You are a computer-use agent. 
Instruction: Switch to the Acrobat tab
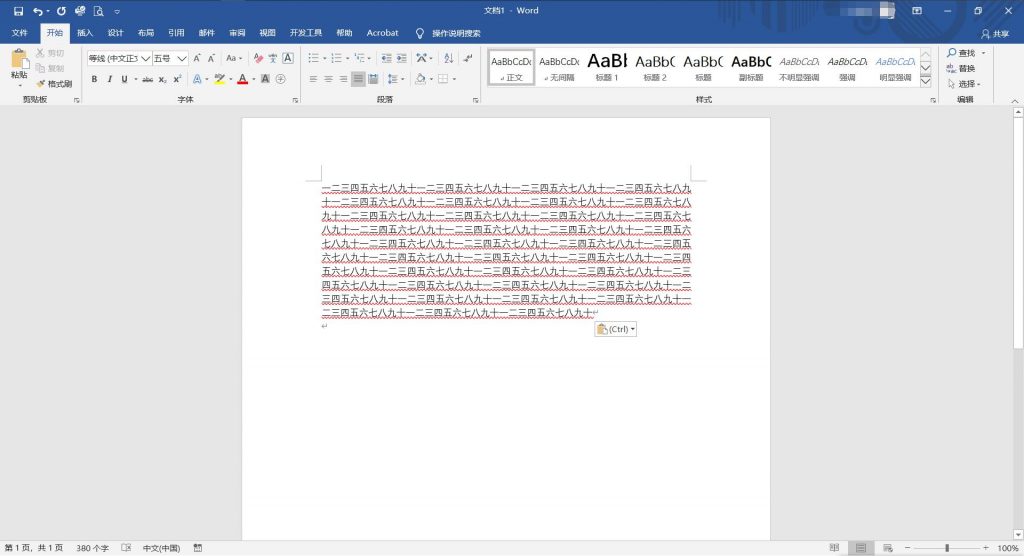click(x=383, y=33)
